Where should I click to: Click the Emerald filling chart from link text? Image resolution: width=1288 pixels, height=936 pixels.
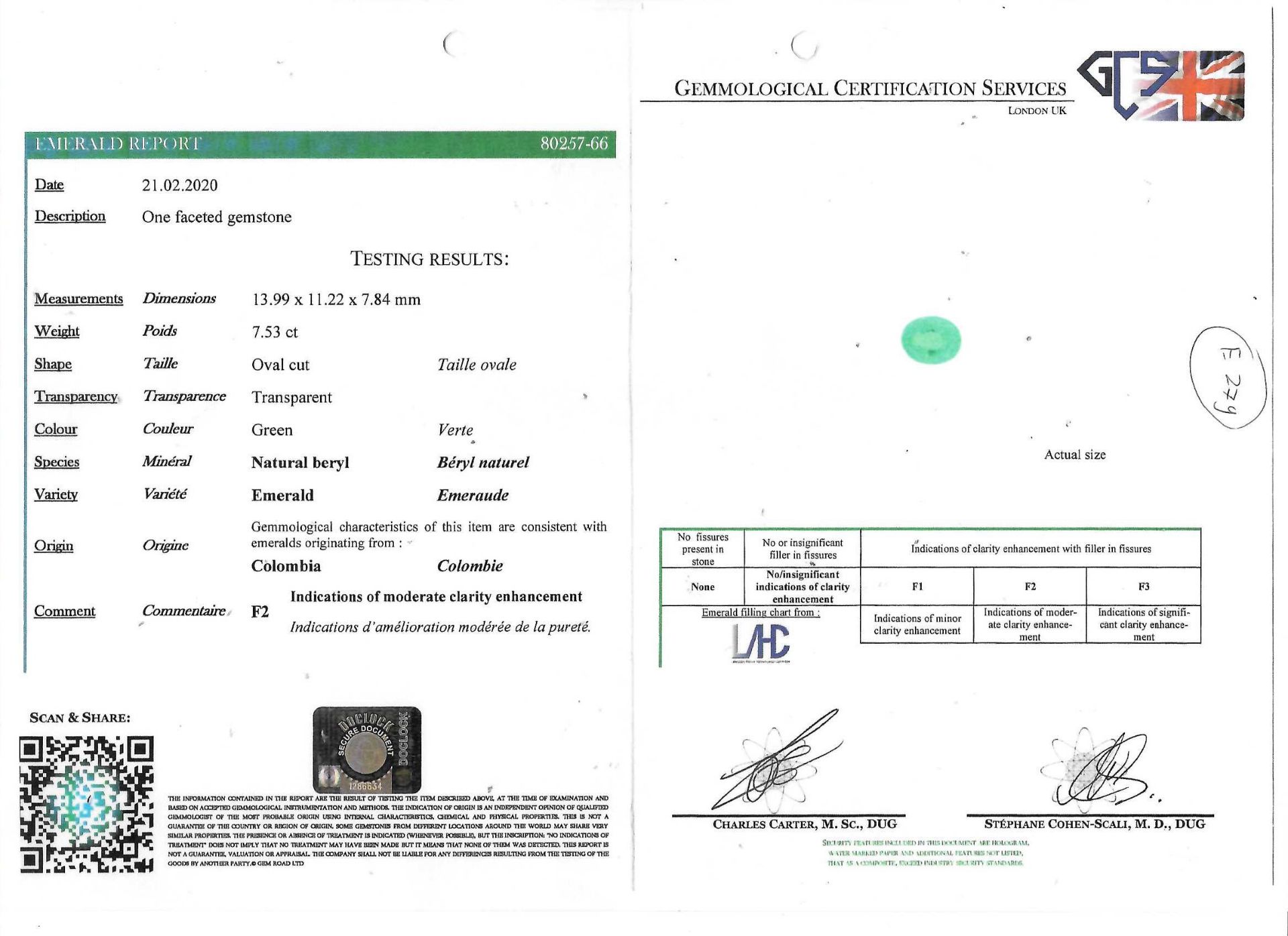760,612
